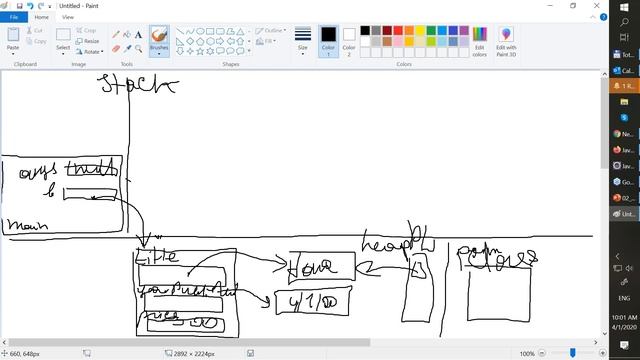Pick the purple color swatch
This screenshot has width=640, height=360.
[464, 30]
